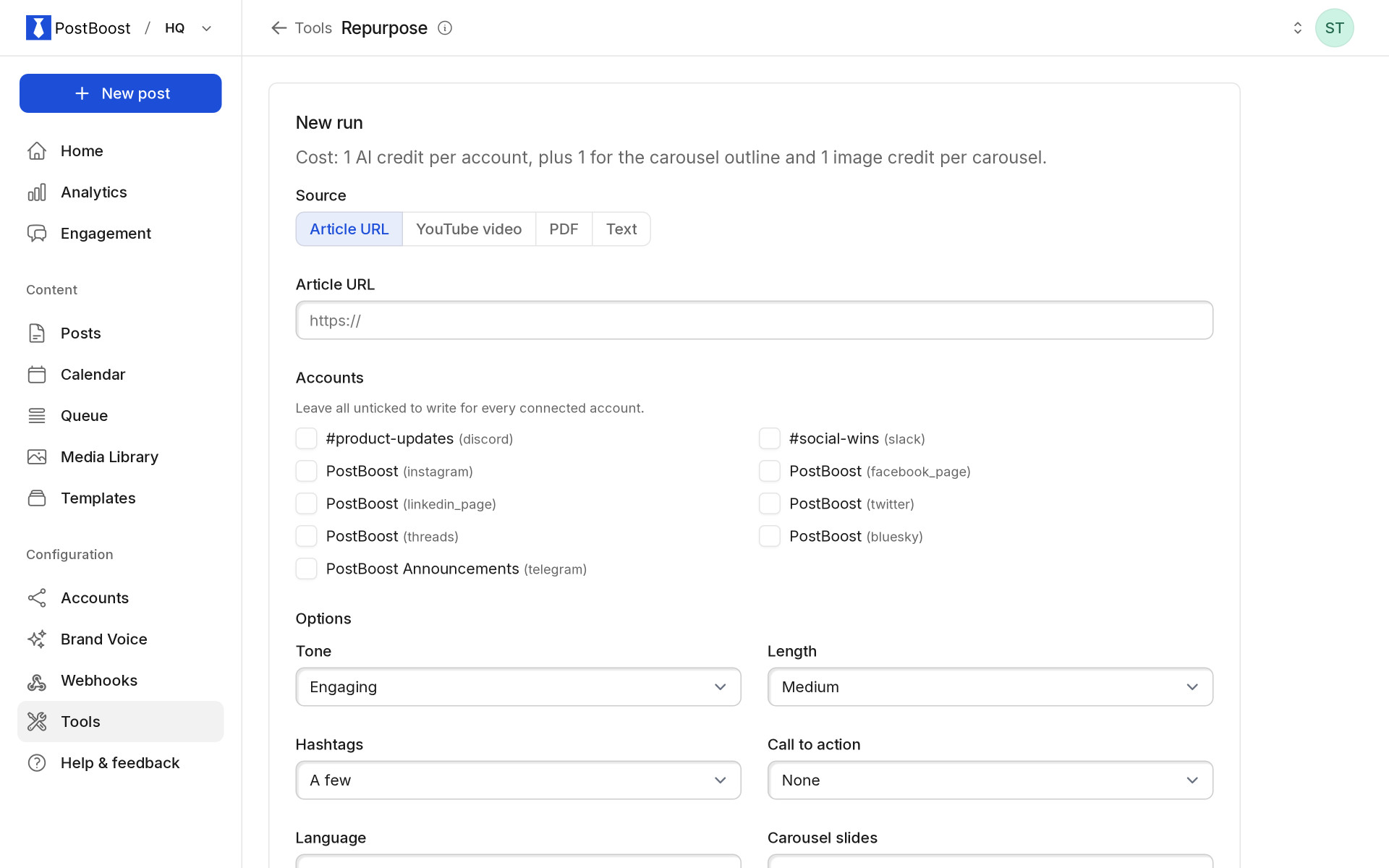Check PostBoost twitter account

pos(770,503)
